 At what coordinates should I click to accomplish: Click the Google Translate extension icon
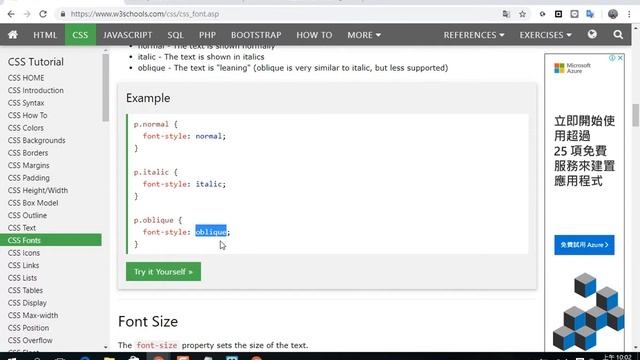tap(590, 14)
